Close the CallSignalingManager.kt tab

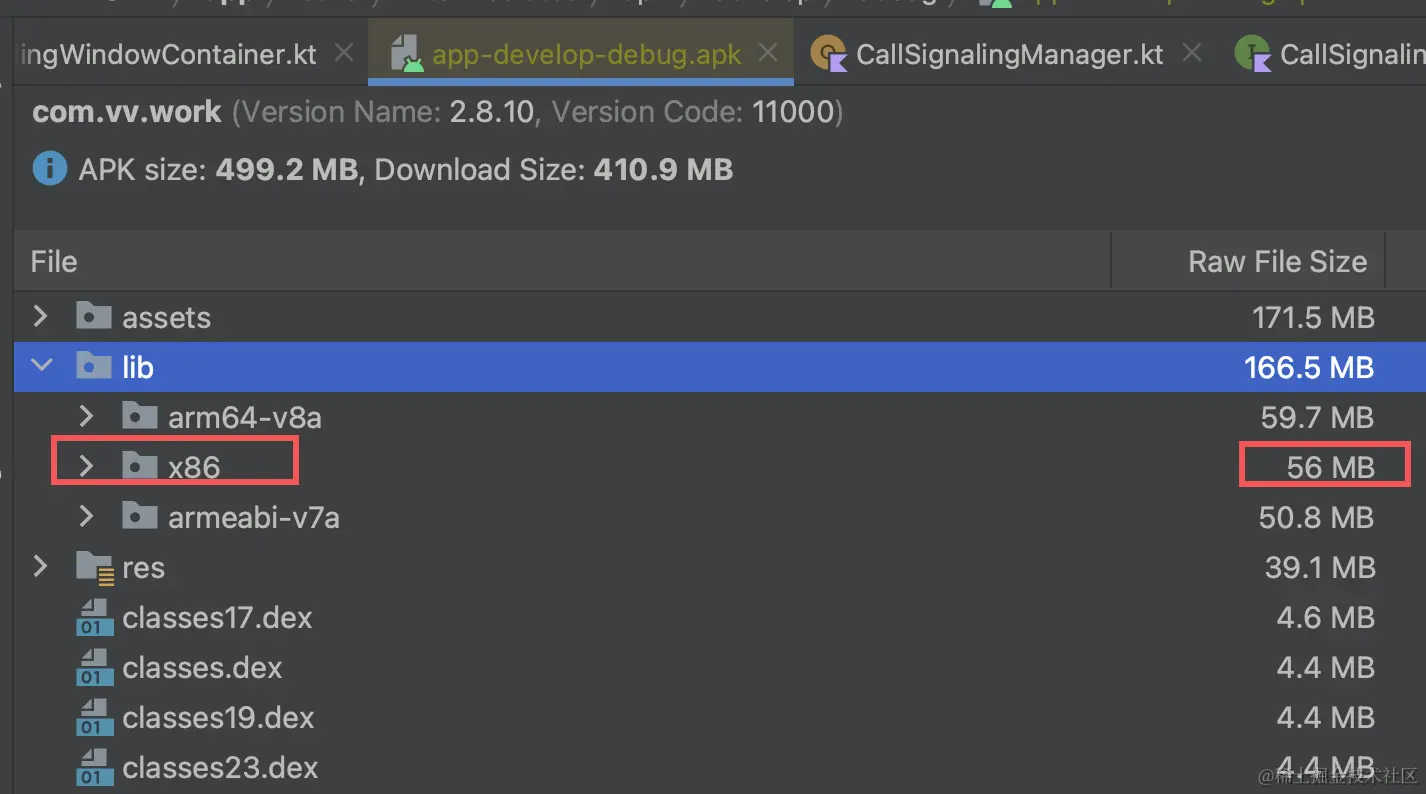tap(1191, 53)
